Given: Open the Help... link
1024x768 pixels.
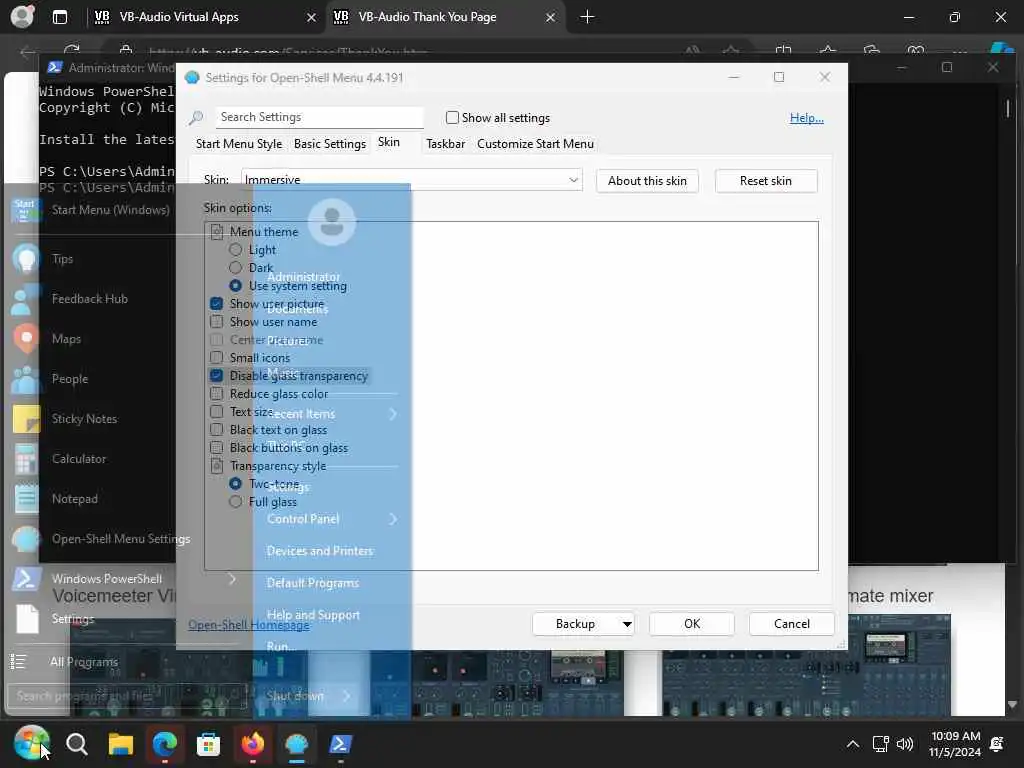Looking at the screenshot, I should point(807,118).
